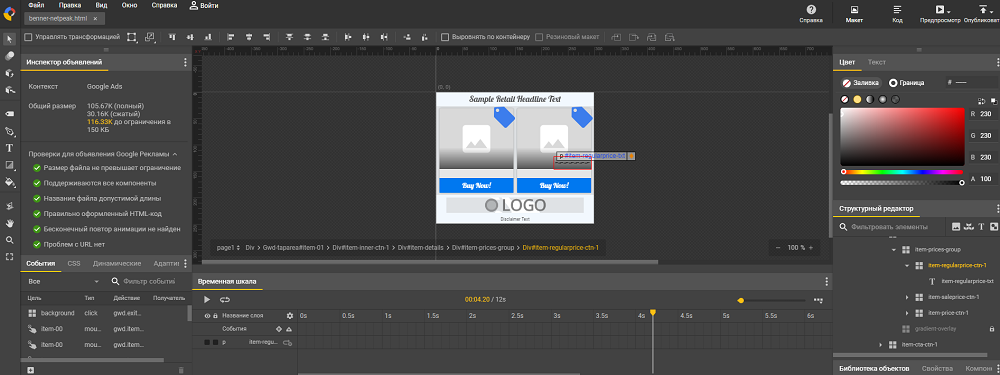1000x375 pixels.
Task: Enable Выровнять по контейнеру checkbox
Action: coord(445,37)
